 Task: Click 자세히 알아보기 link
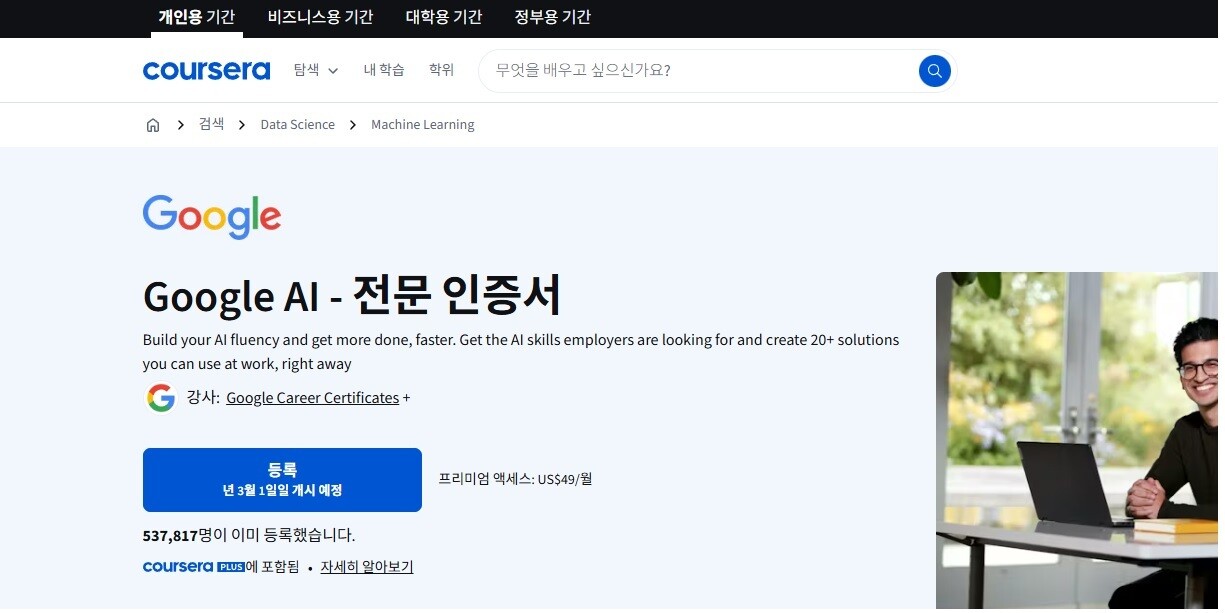tap(367, 567)
